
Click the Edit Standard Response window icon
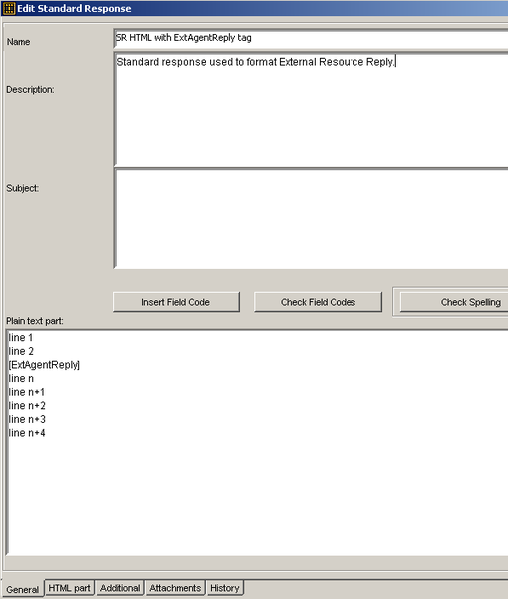(x=9, y=8)
